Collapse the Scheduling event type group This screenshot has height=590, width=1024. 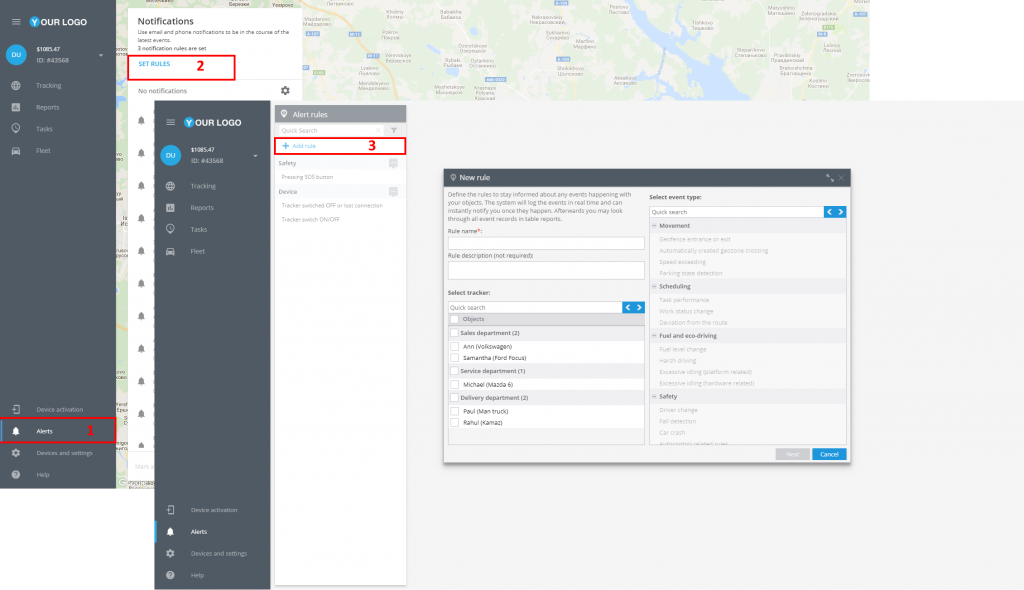click(654, 287)
